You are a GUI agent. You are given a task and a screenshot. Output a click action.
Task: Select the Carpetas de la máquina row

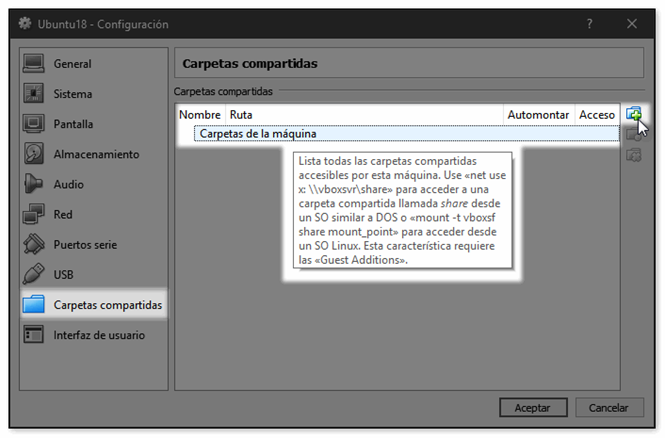click(406, 134)
